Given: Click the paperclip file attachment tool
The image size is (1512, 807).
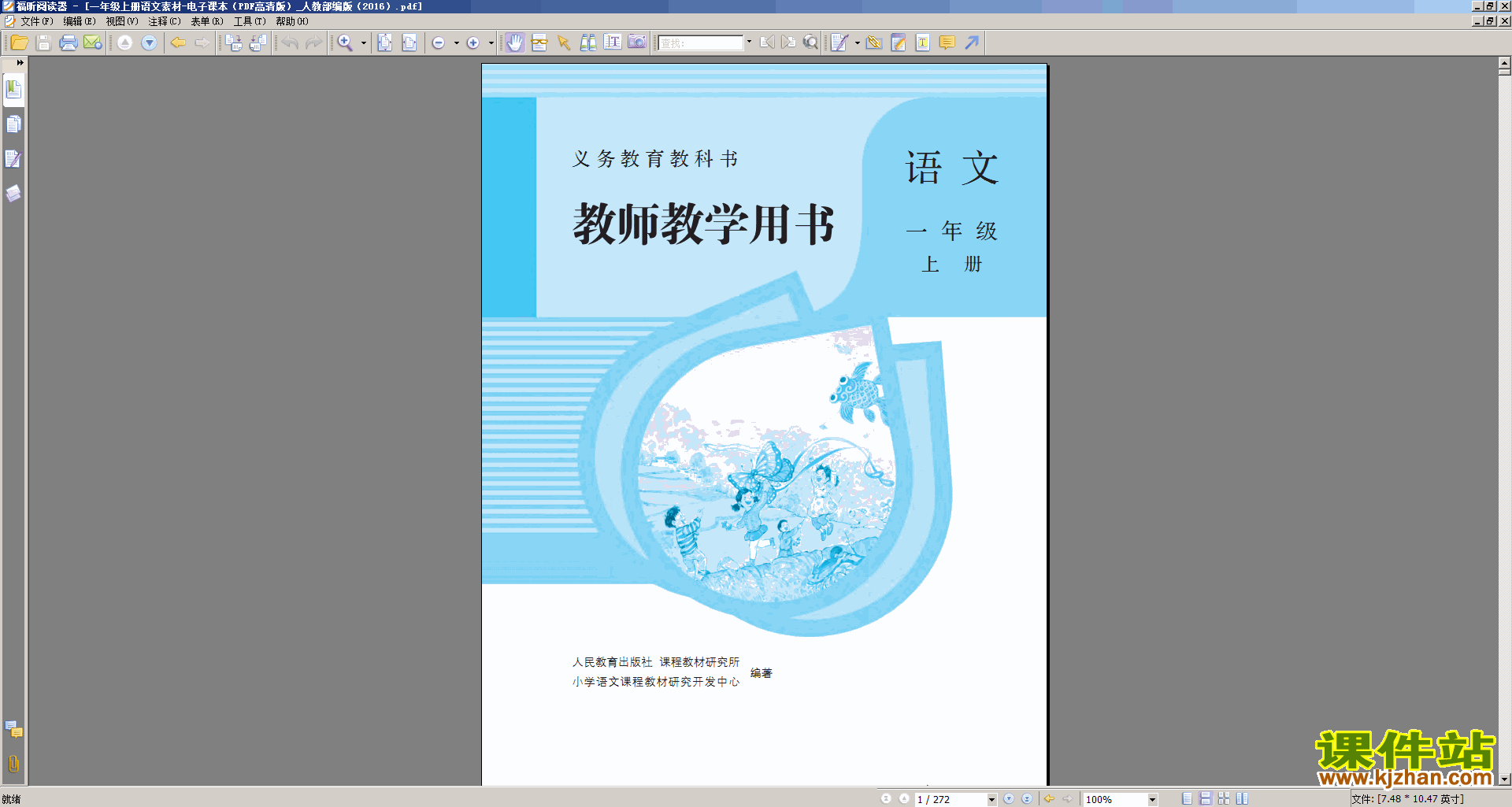Looking at the screenshot, I should pyautogui.click(x=874, y=43).
